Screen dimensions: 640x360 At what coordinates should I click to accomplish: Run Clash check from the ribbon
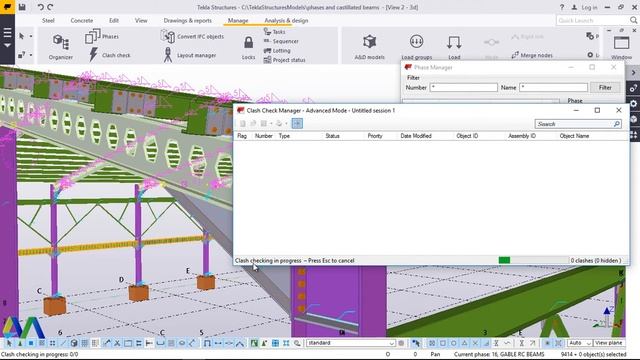pos(109,55)
